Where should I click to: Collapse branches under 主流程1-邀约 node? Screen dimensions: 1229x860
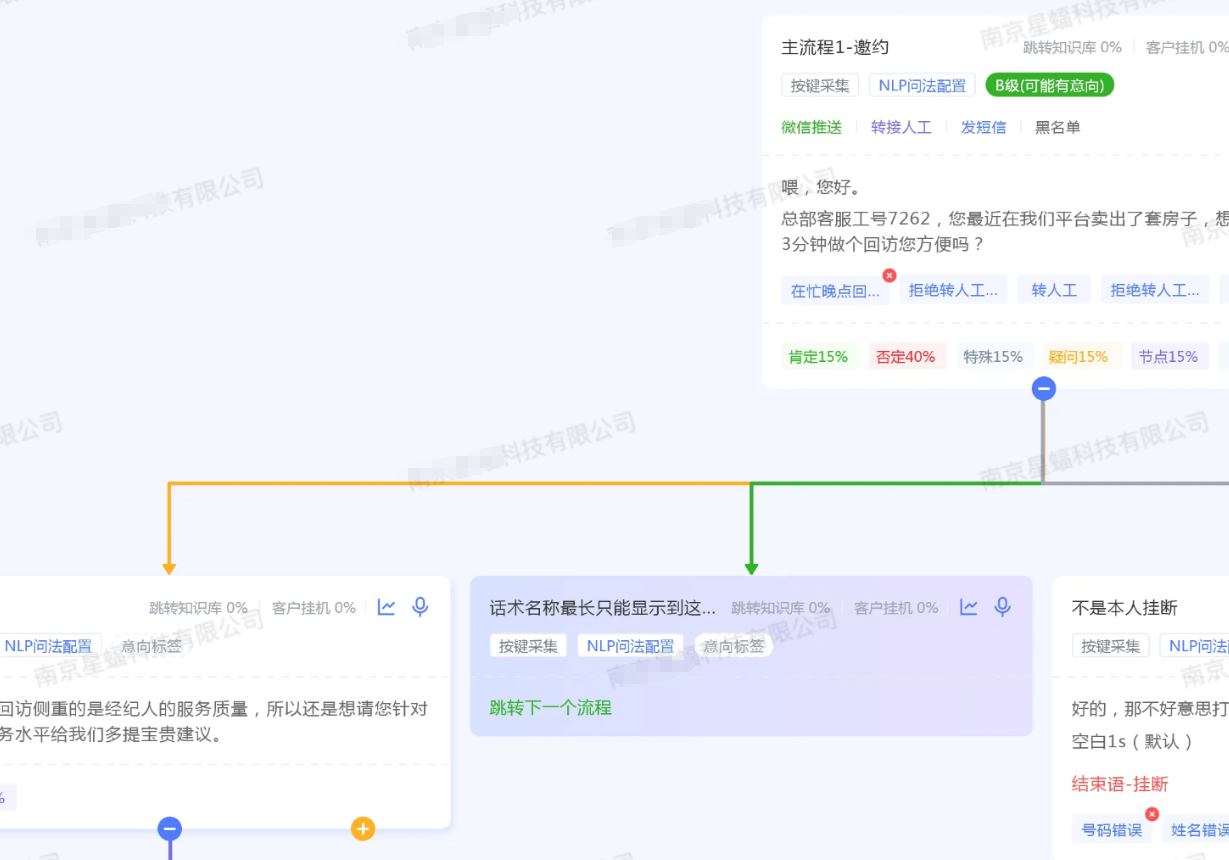coord(1043,389)
